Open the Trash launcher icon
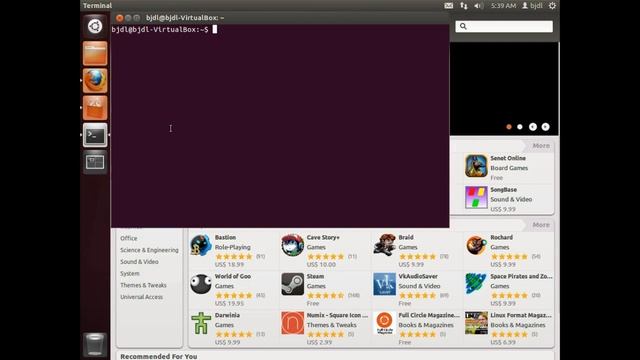640x360 pixels. [95, 344]
